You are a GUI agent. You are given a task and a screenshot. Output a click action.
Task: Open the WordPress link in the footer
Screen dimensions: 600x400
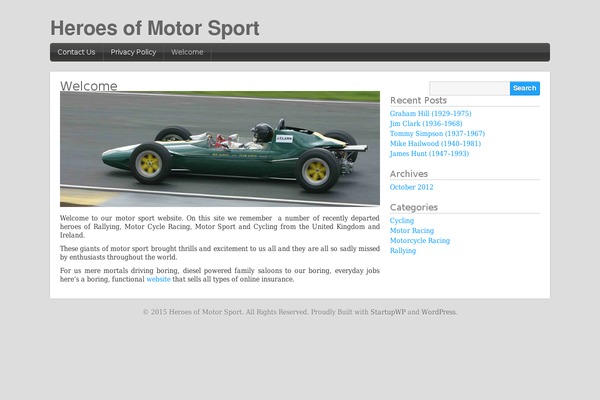coord(439,312)
